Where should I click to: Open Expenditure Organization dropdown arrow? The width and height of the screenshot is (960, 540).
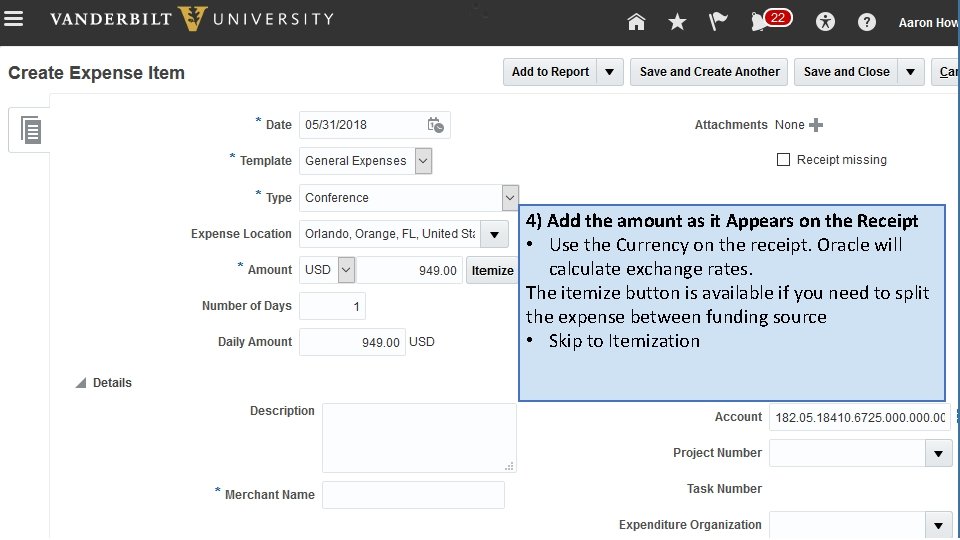click(939, 525)
